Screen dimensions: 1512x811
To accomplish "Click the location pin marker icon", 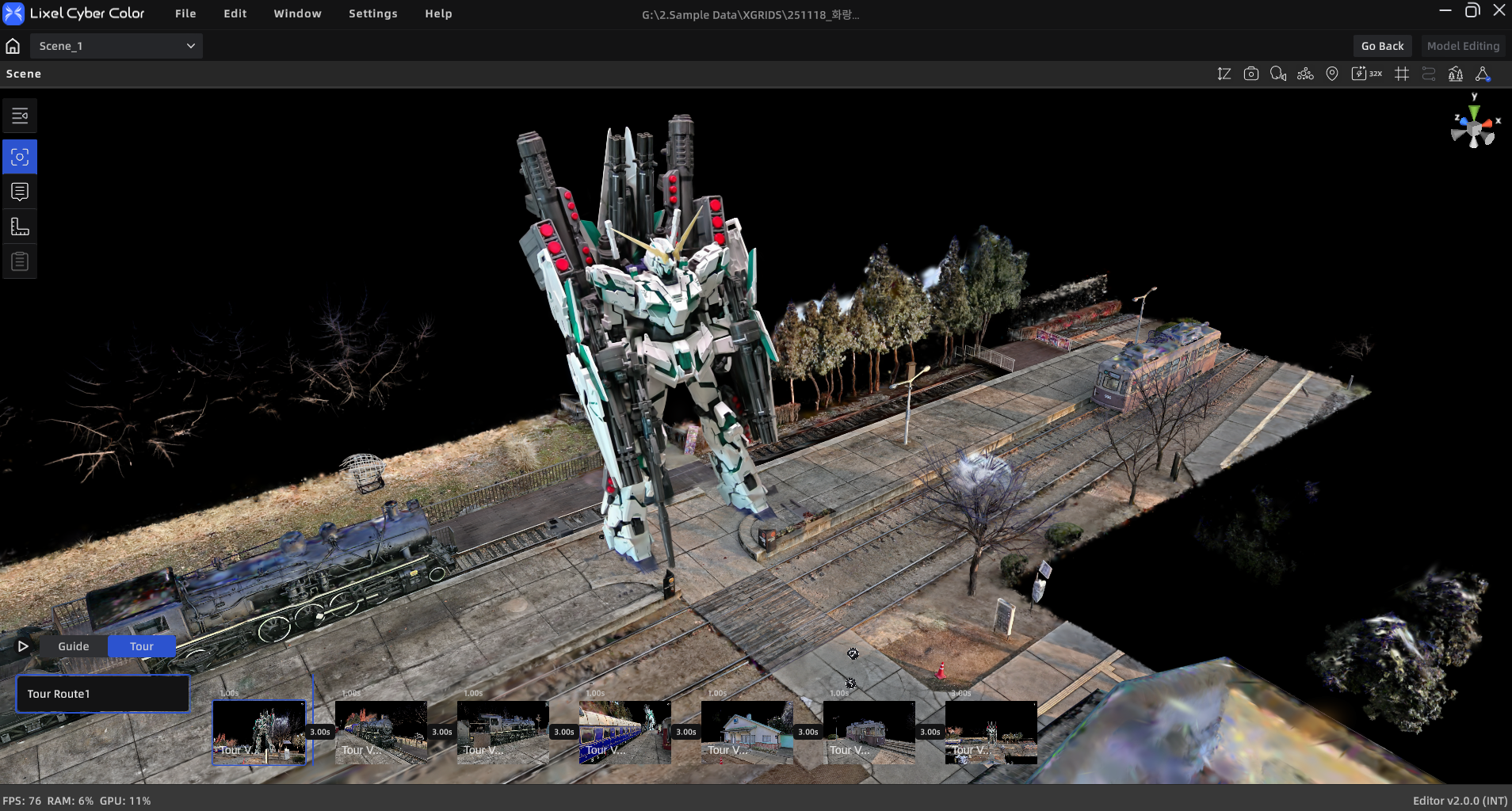I will pyautogui.click(x=1332, y=74).
